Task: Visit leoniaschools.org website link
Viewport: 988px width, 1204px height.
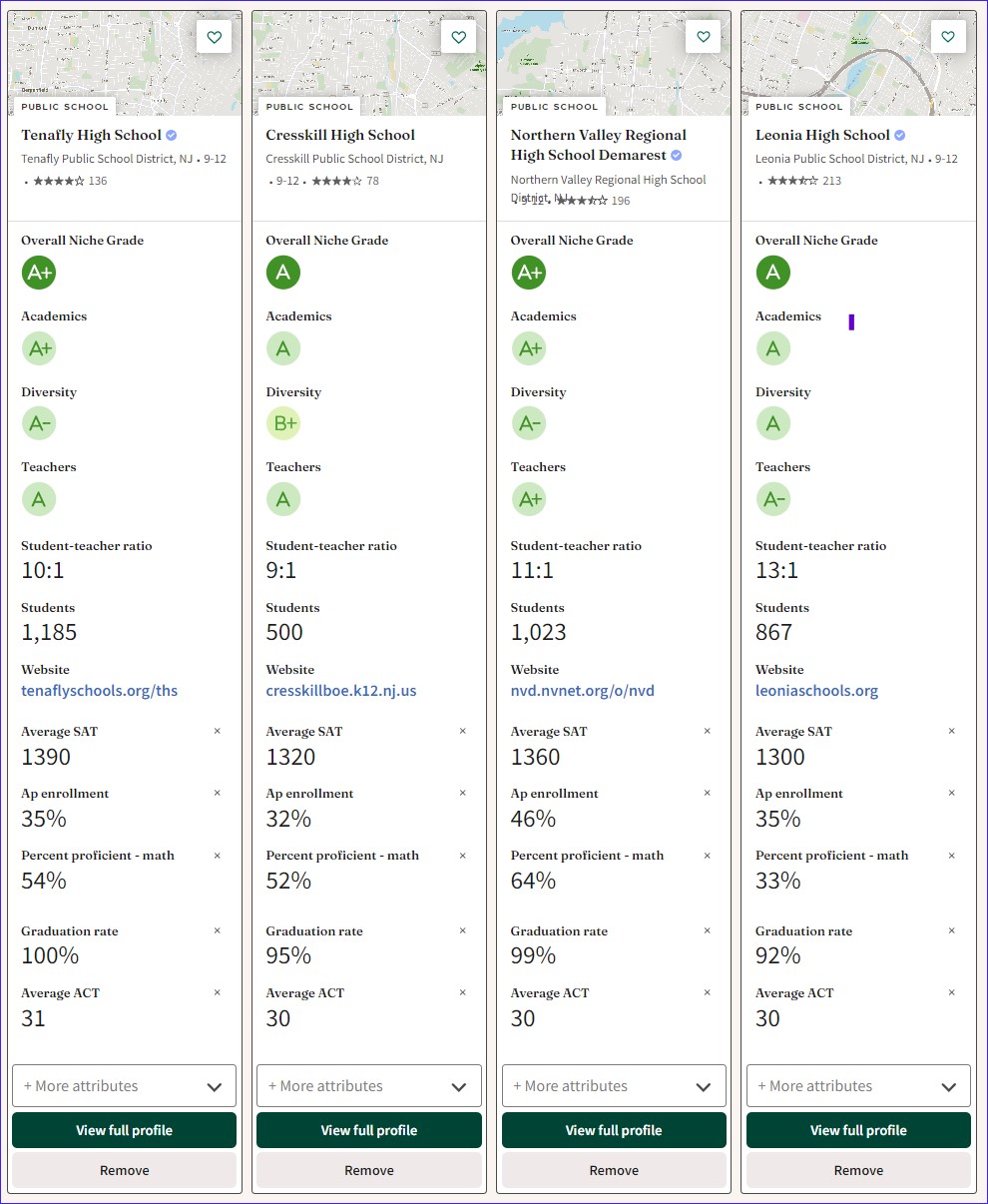Action: pos(816,691)
